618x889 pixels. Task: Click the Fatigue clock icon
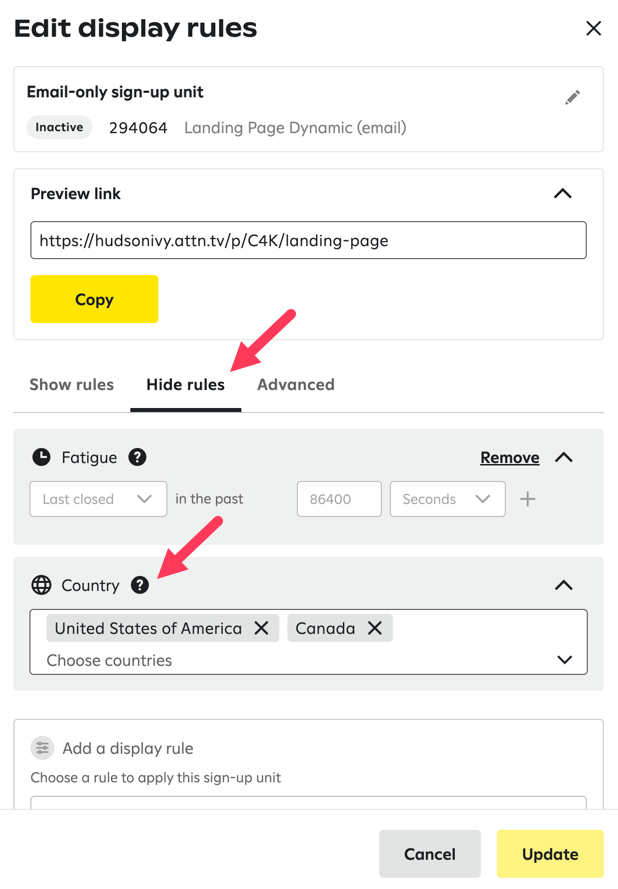click(41, 457)
